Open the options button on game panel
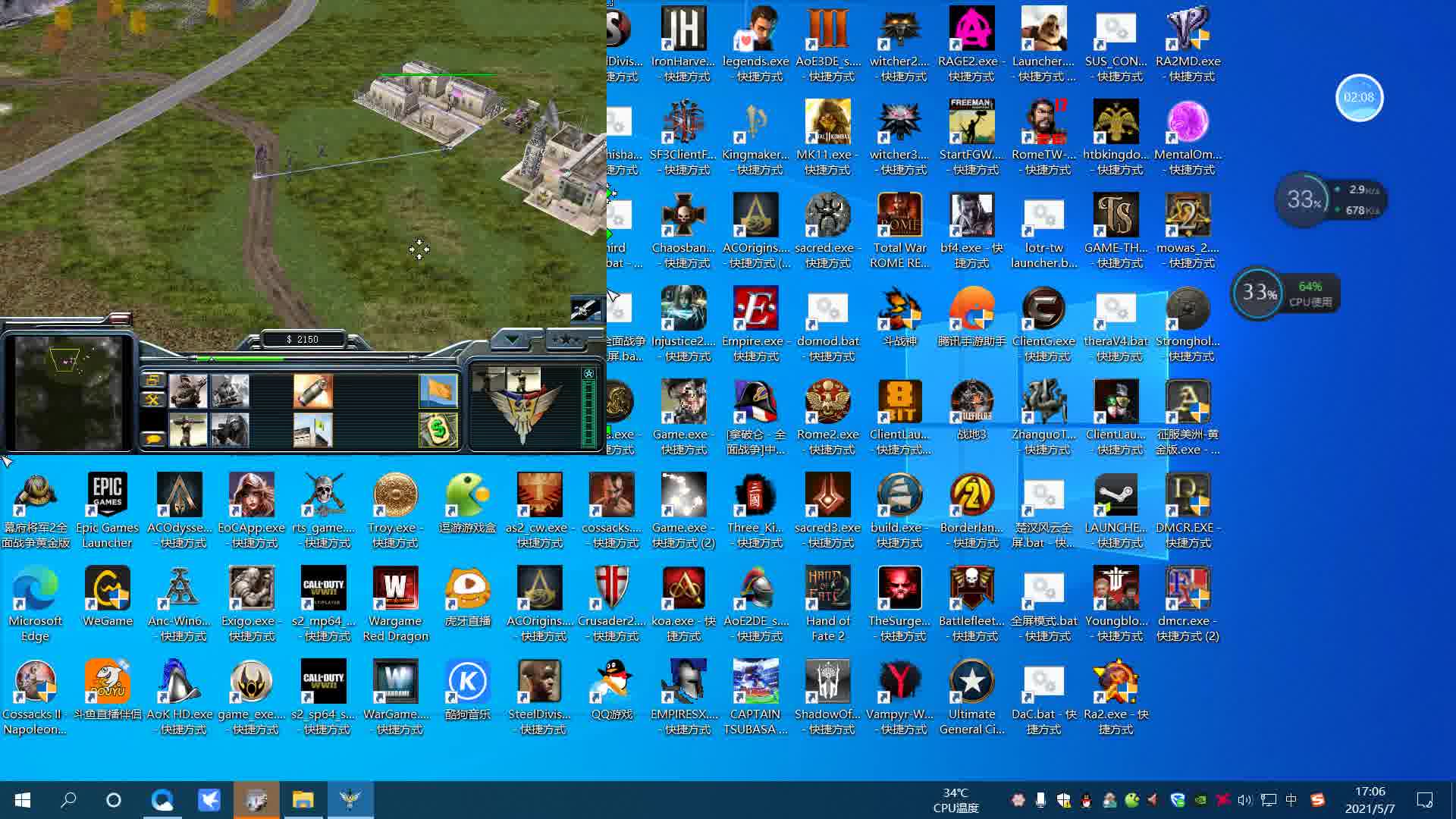The width and height of the screenshot is (1456, 819). (152, 379)
